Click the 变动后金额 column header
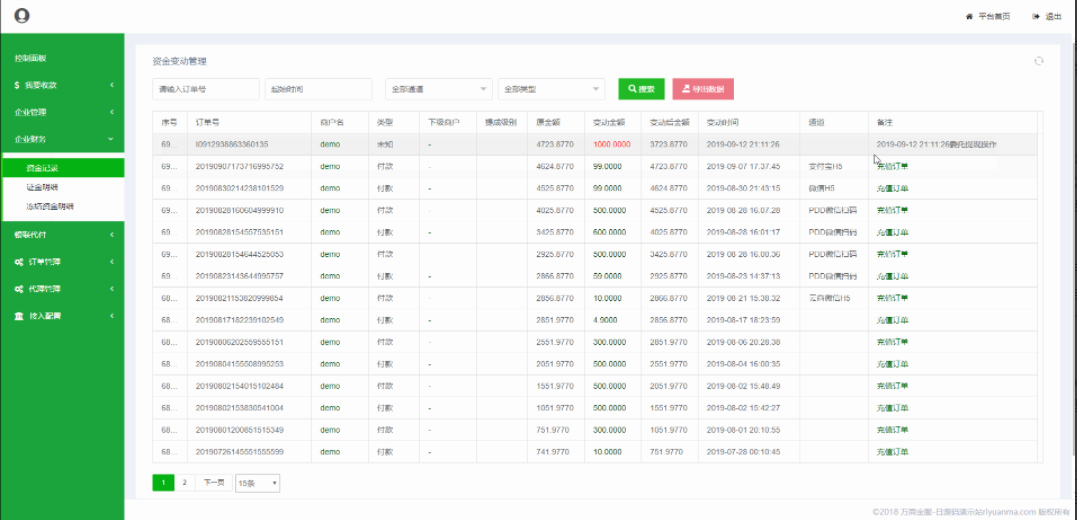Image resolution: width=1077 pixels, height=520 pixels. point(670,122)
